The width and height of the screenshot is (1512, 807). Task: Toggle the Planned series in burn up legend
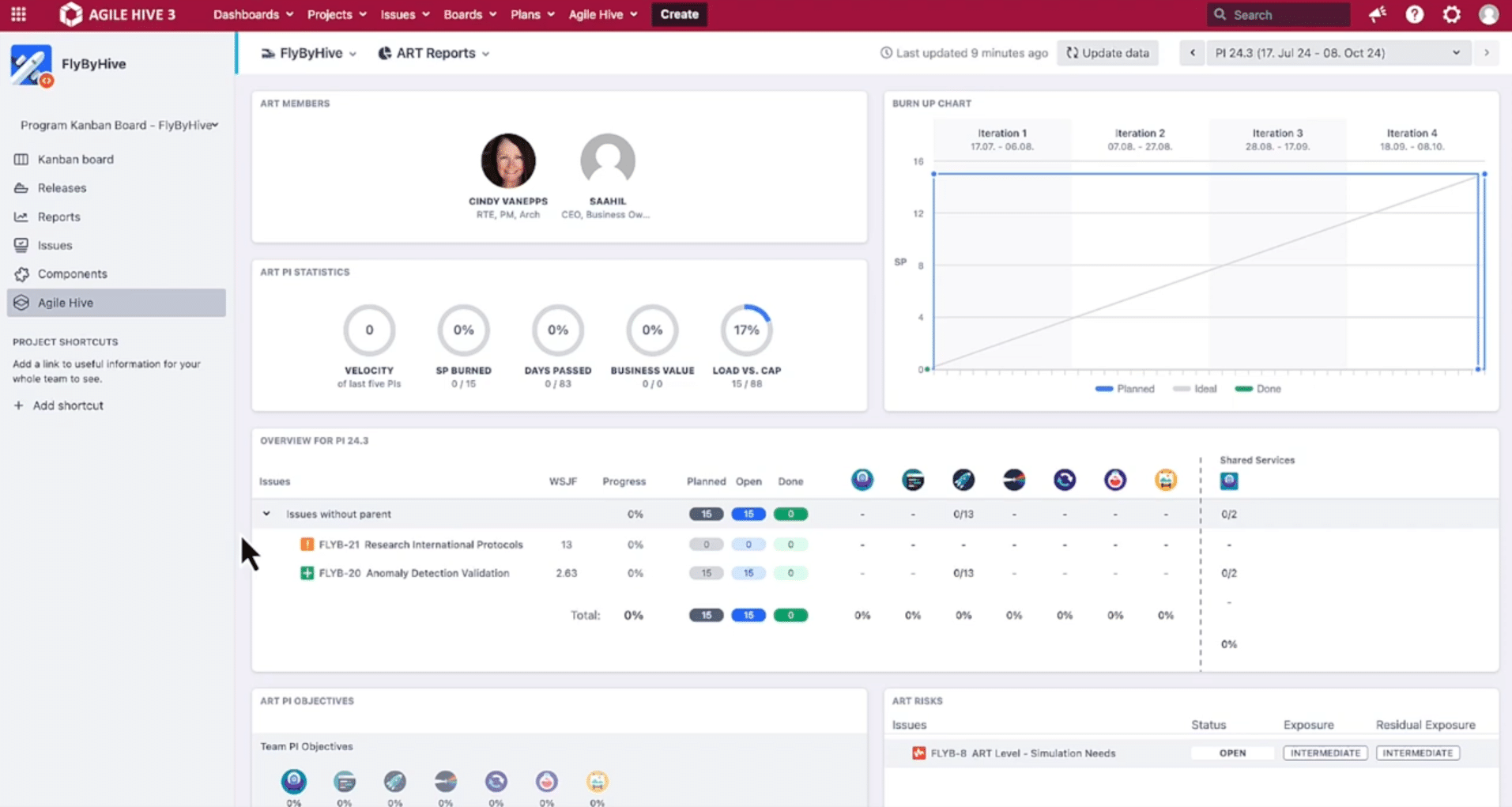[1125, 389]
